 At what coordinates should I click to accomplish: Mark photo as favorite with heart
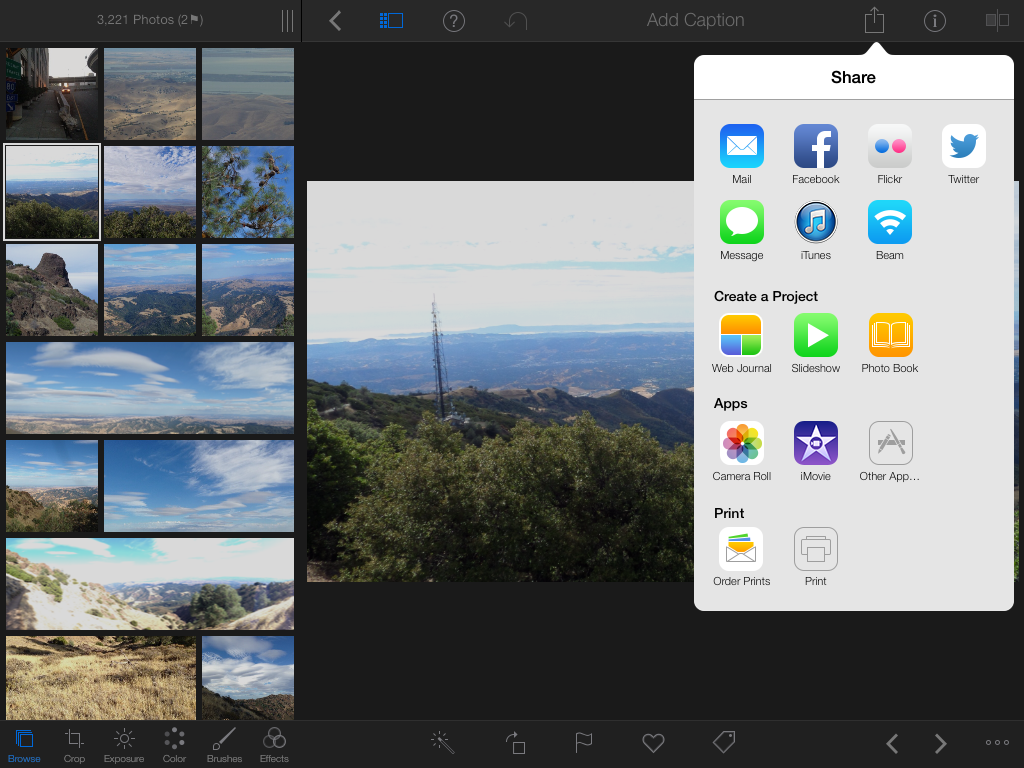(653, 742)
